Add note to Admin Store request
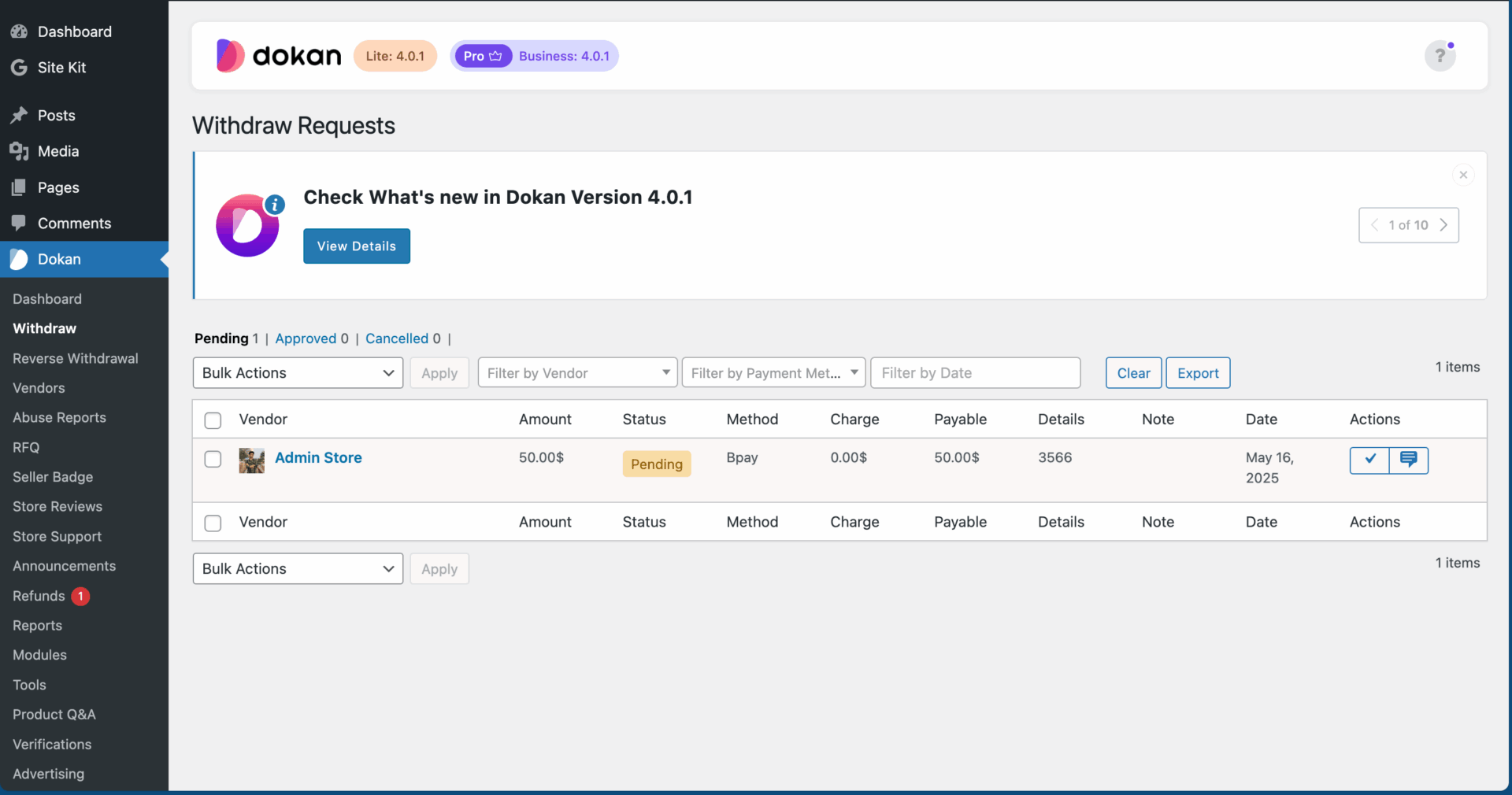 pyautogui.click(x=1409, y=460)
